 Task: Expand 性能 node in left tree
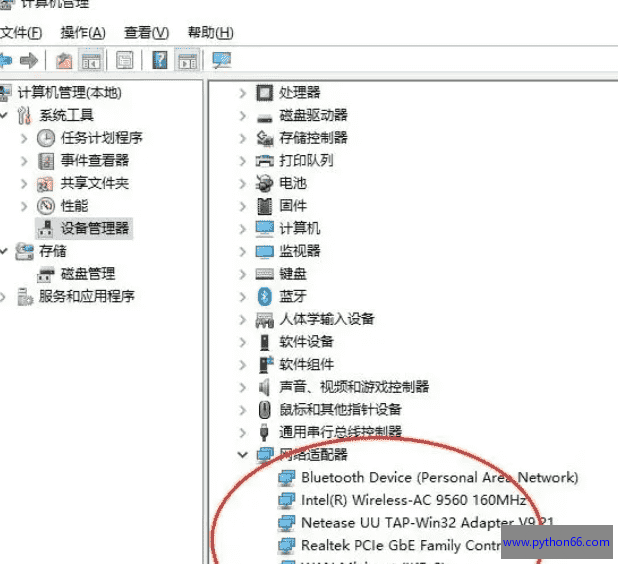coord(24,206)
